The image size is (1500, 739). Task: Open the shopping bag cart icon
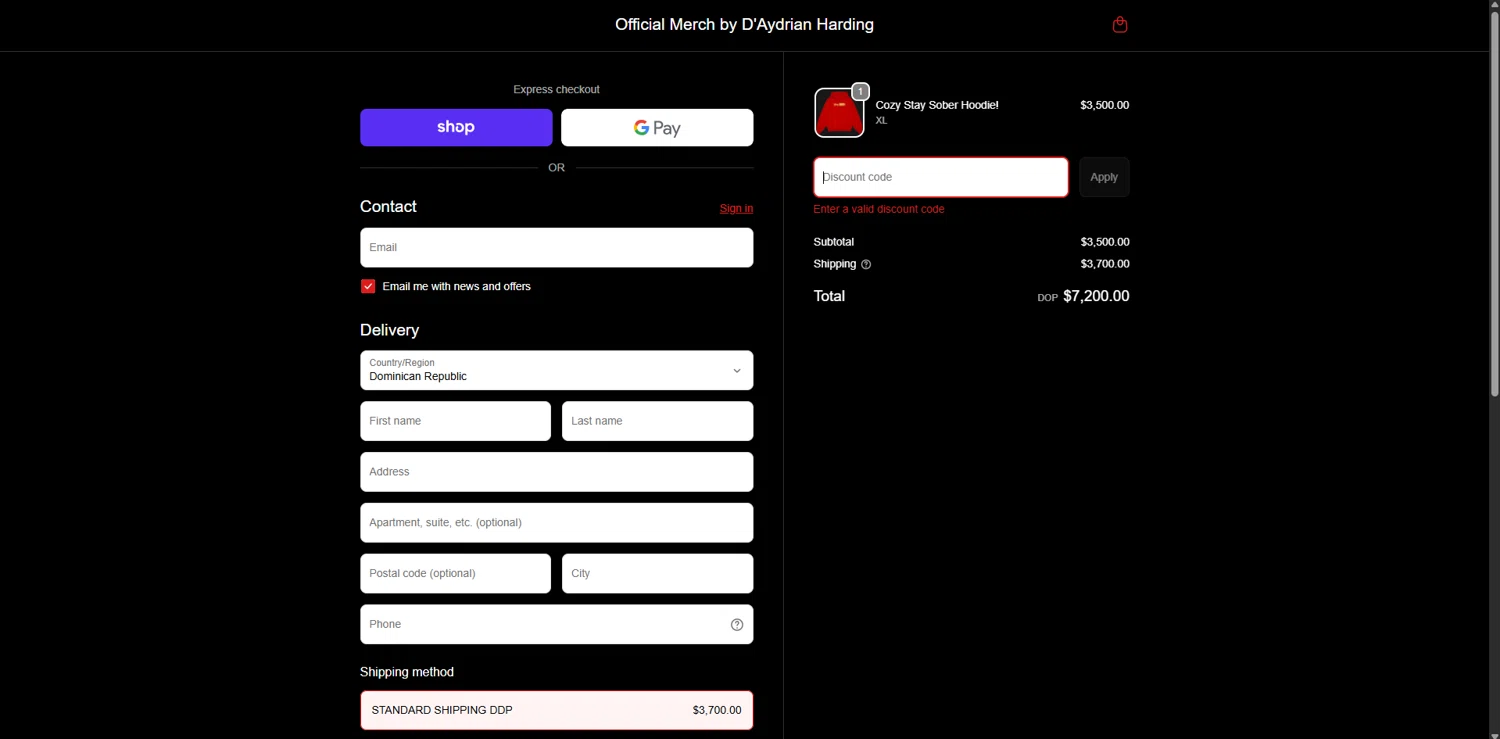pos(1120,25)
